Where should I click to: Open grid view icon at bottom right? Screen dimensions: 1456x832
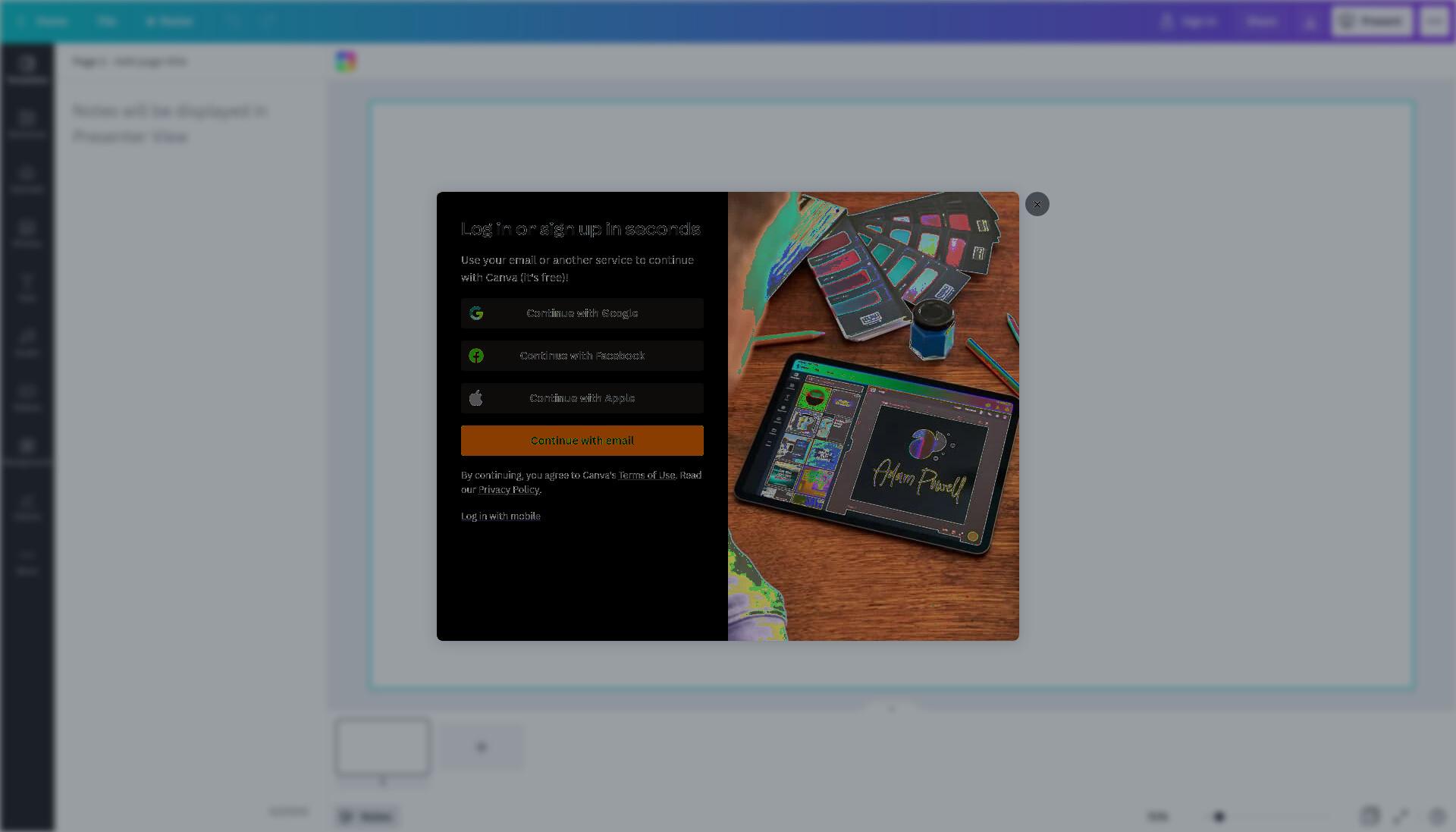pyautogui.click(x=1370, y=816)
